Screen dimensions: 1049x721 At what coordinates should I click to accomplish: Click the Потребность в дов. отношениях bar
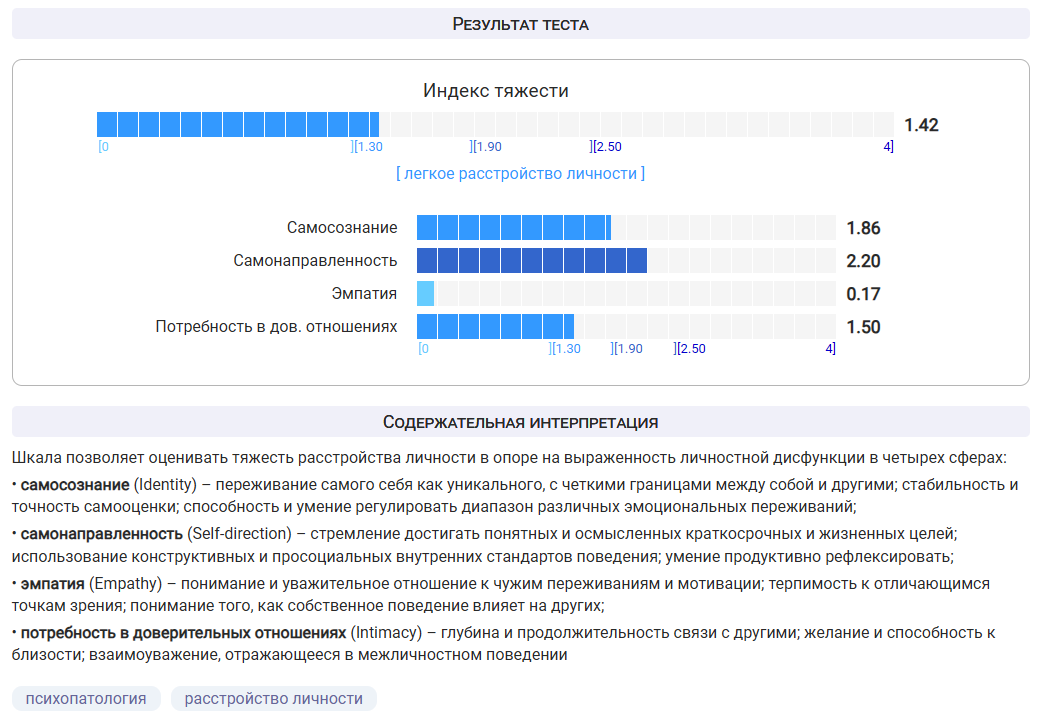click(x=495, y=327)
